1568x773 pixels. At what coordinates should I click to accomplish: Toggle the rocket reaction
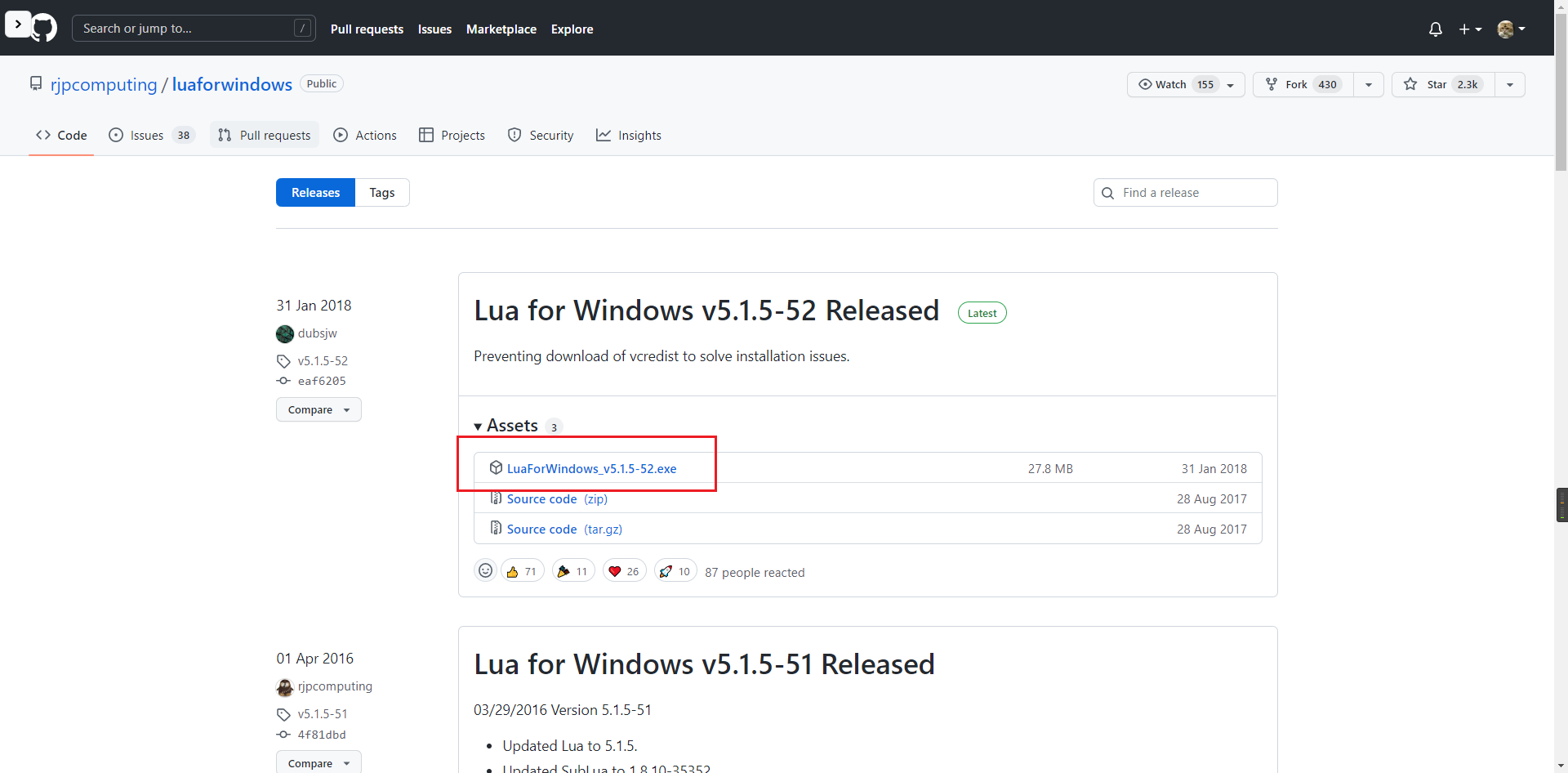675,570
